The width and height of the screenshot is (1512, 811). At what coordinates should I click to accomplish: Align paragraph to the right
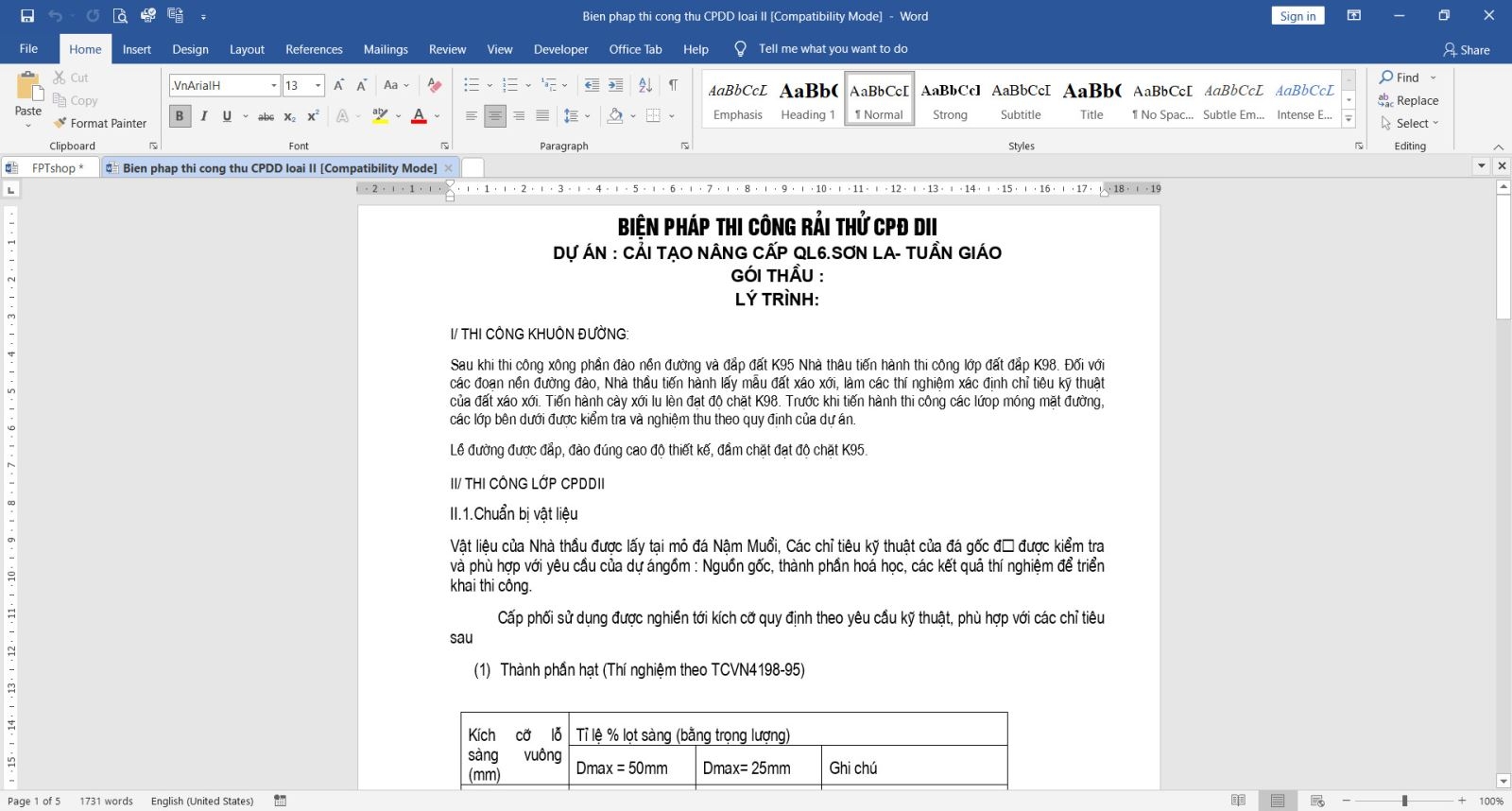(x=519, y=116)
